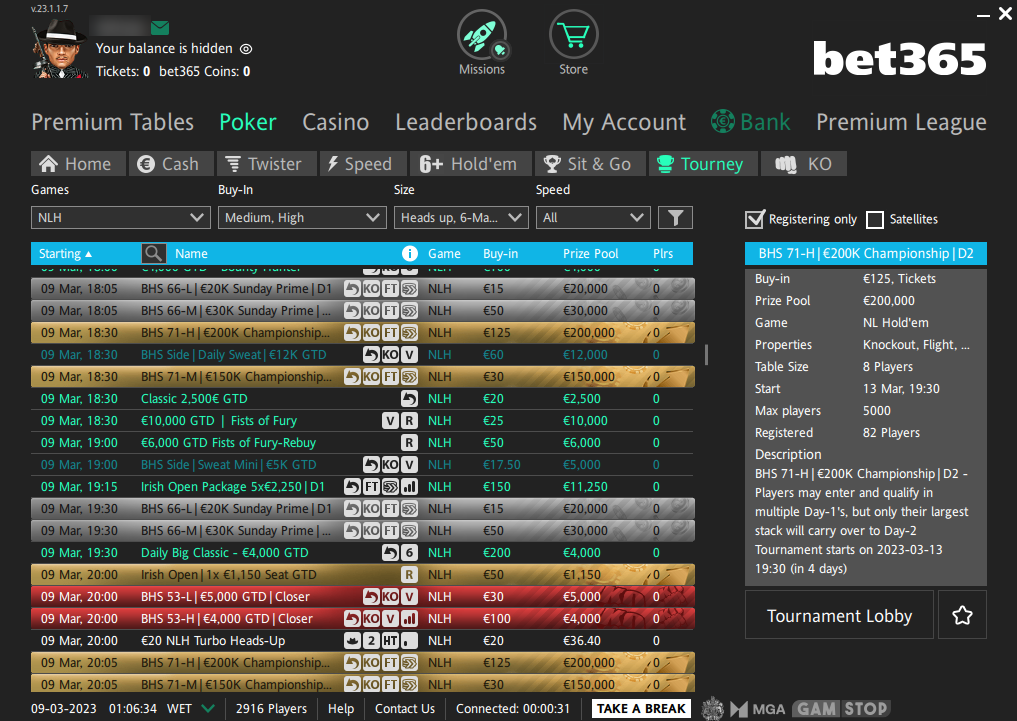Open the Games NLH dropdown
Image resolution: width=1017 pixels, height=721 pixels.
click(x=121, y=218)
